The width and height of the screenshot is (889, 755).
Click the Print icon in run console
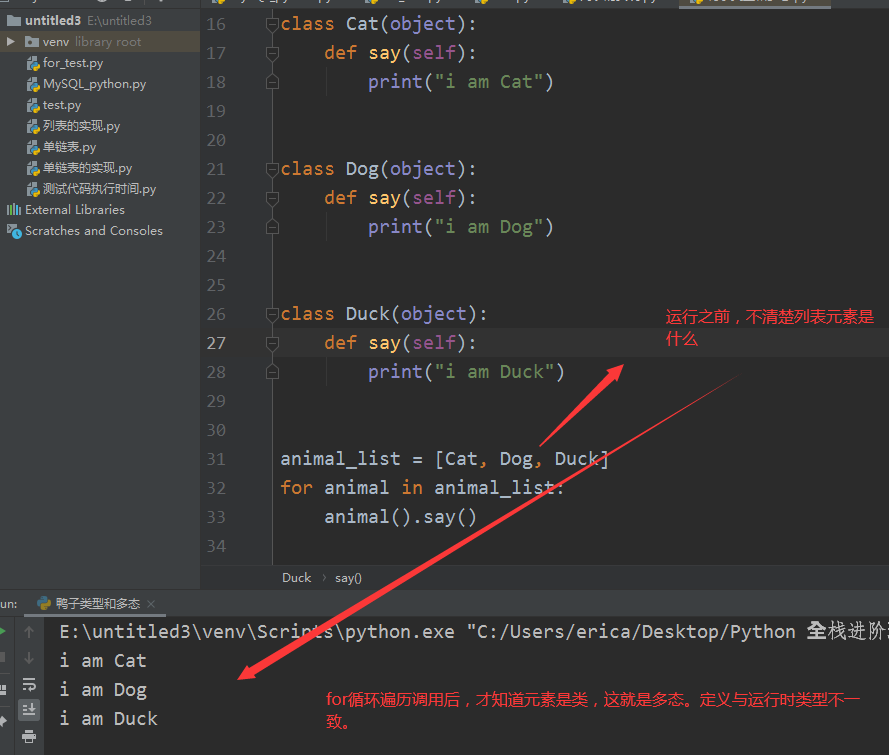(29, 736)
